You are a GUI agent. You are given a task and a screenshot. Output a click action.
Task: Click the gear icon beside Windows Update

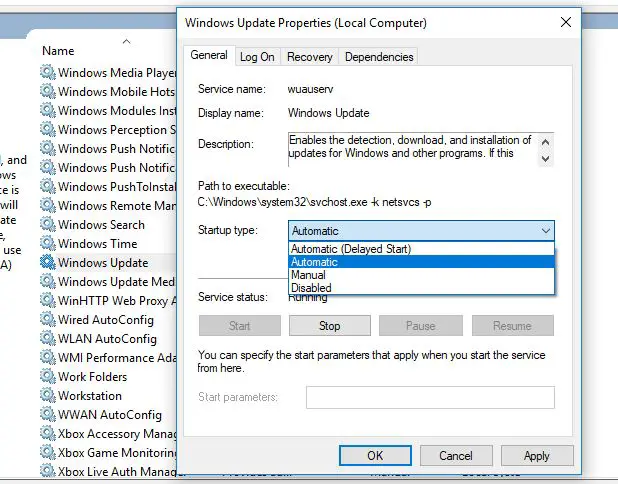click(48, 262)
